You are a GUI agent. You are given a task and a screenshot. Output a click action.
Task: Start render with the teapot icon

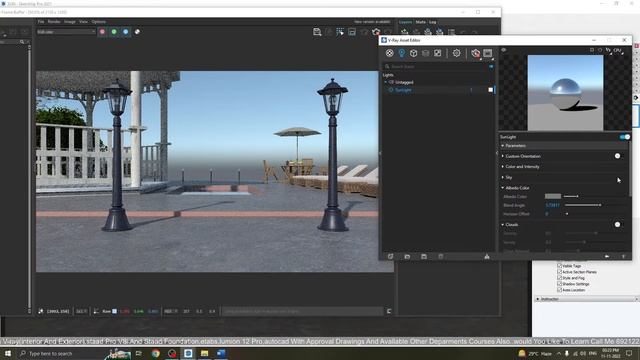point(476,53)
